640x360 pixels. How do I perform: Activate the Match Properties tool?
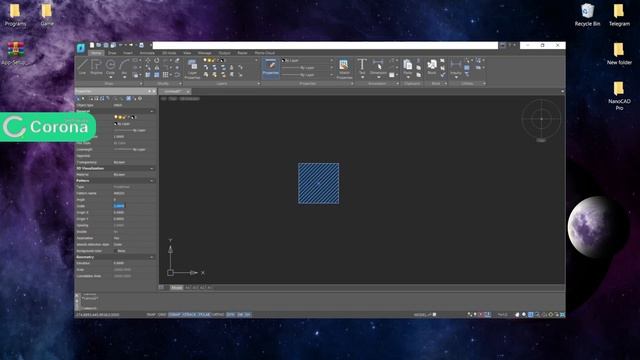[344, 69]
